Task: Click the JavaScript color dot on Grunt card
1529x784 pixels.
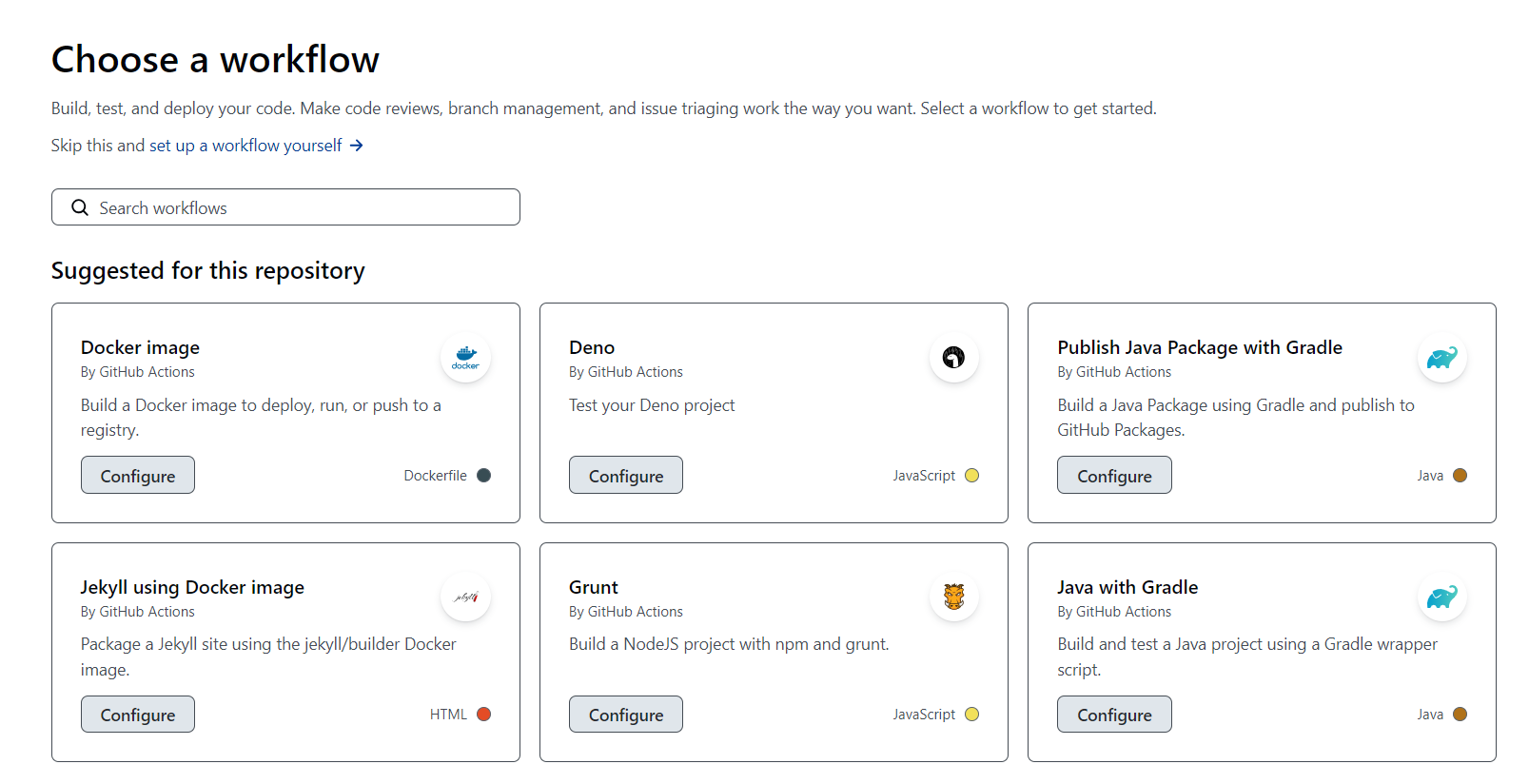Action: click(971, 715)
